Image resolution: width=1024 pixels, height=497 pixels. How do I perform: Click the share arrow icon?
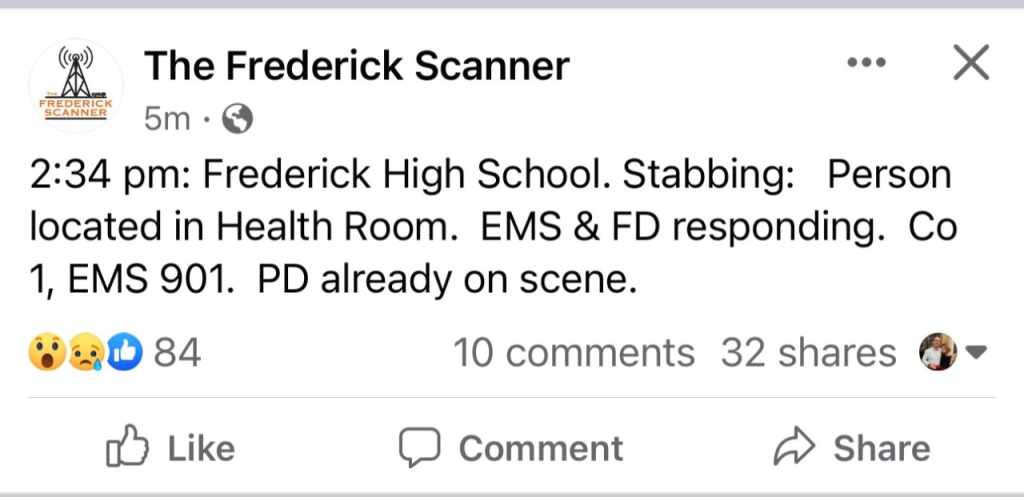[793, 447]
